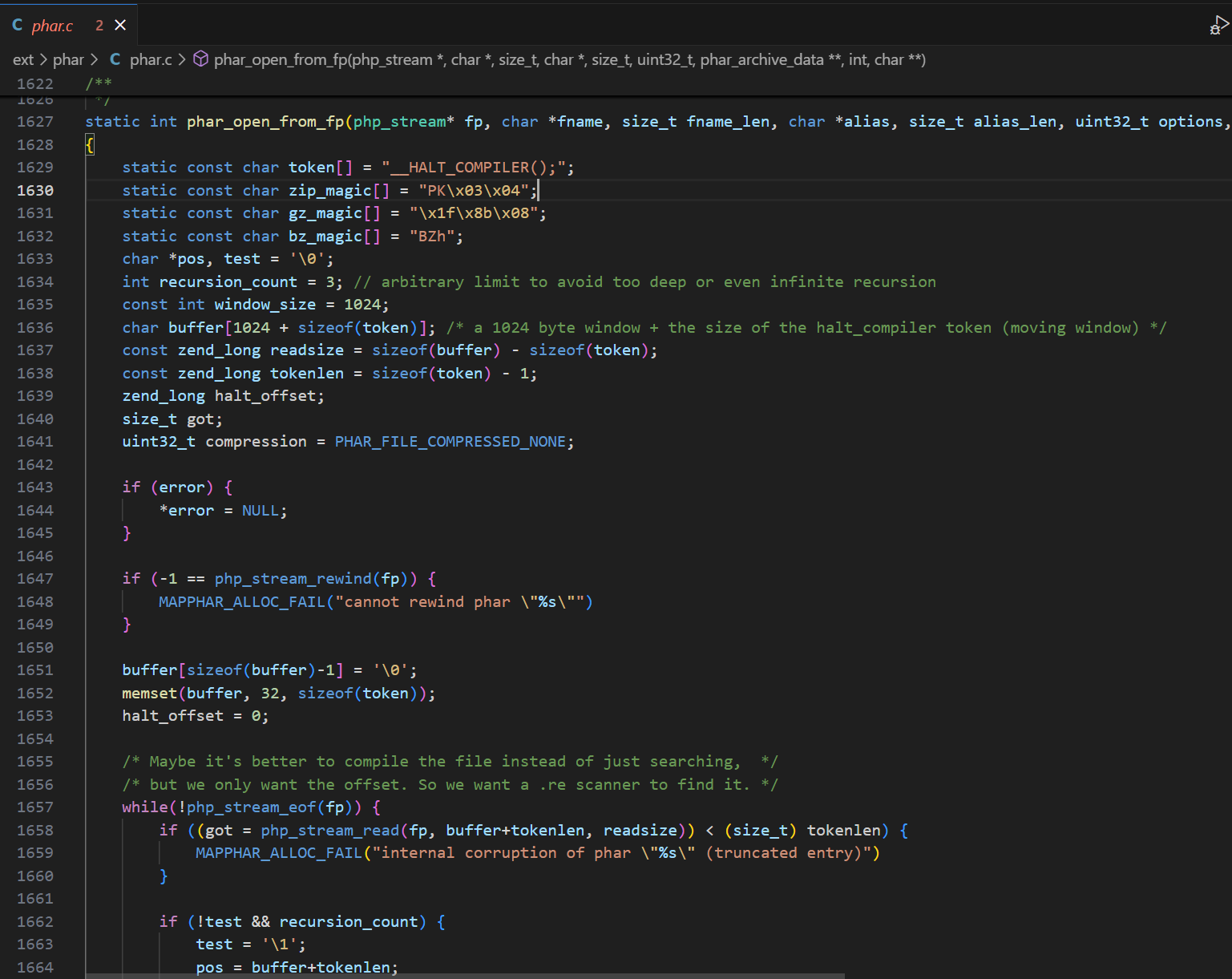Click the purple function cube icon in breadcrumbs
Image resolution: width=1232 pixels, height=979 pixels.
tap(201, 59)
